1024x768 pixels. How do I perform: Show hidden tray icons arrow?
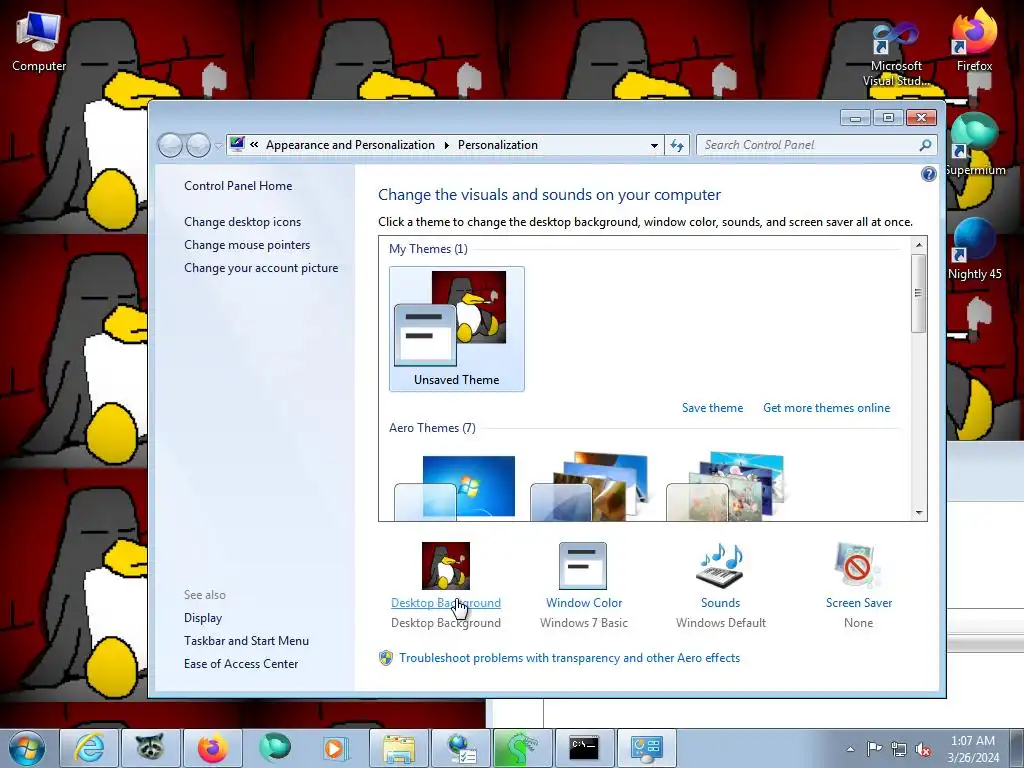(850, 749)
